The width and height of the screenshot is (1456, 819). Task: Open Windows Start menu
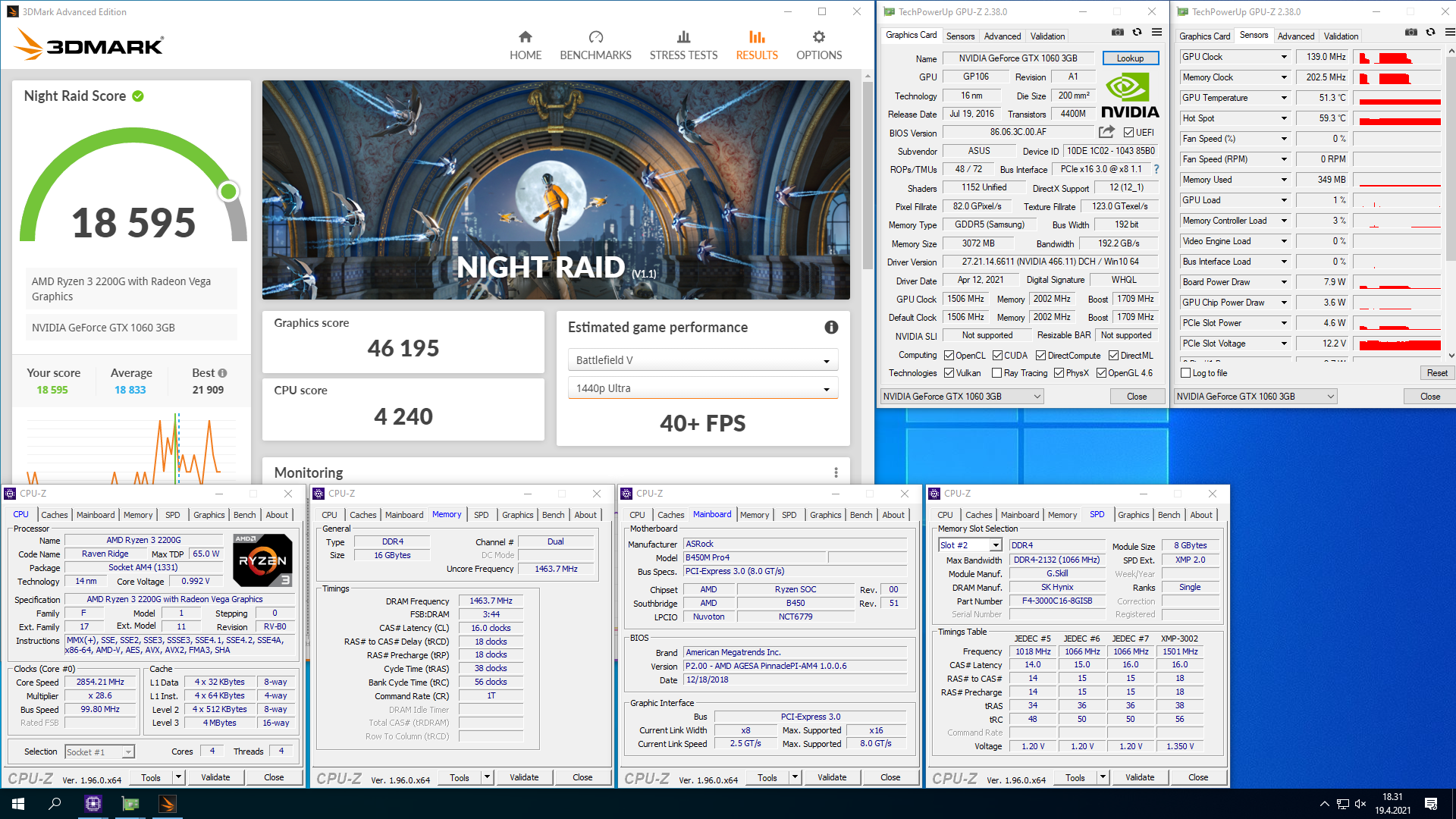18,804
